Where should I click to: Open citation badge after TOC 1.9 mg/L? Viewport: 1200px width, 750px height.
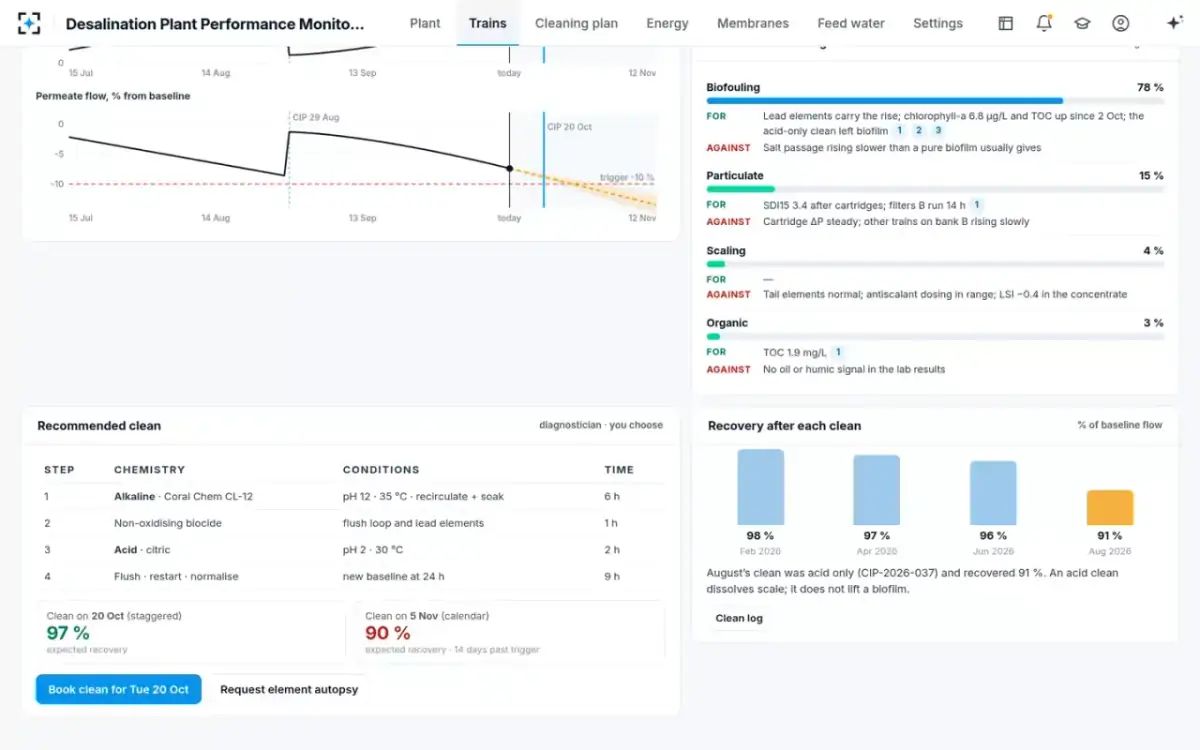point(838,352)
